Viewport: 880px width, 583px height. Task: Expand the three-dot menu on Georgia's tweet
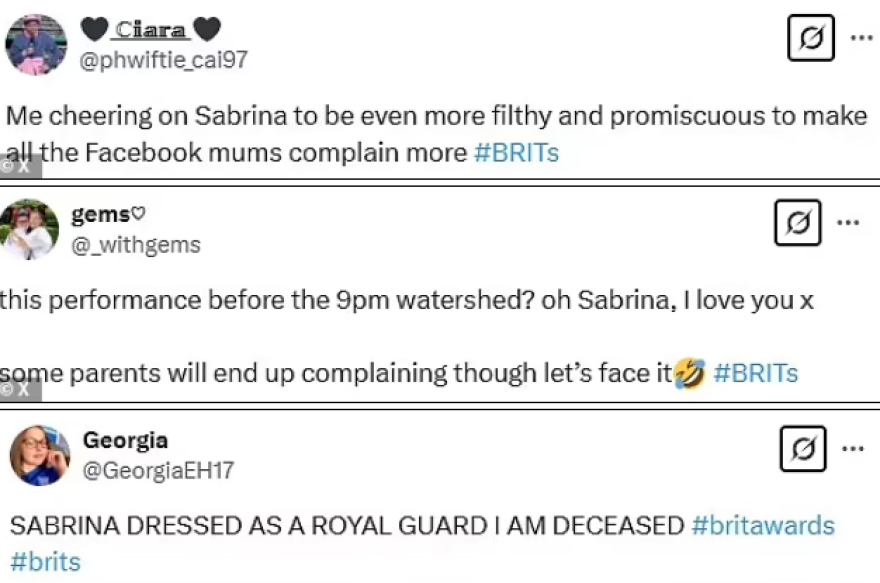pyautogui.click(x=853, y=449)
